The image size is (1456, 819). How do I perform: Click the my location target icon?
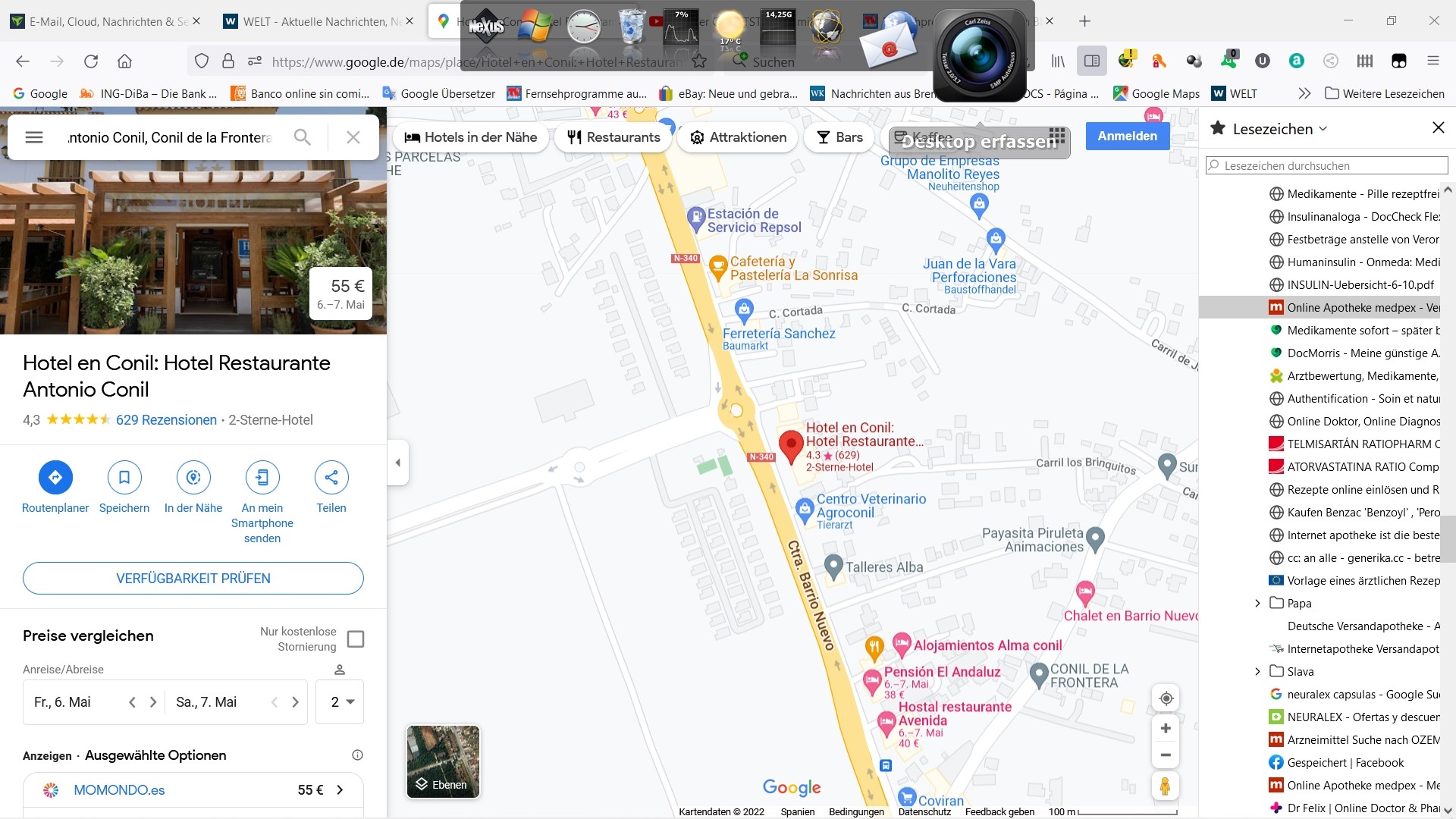click(1166, 698)
